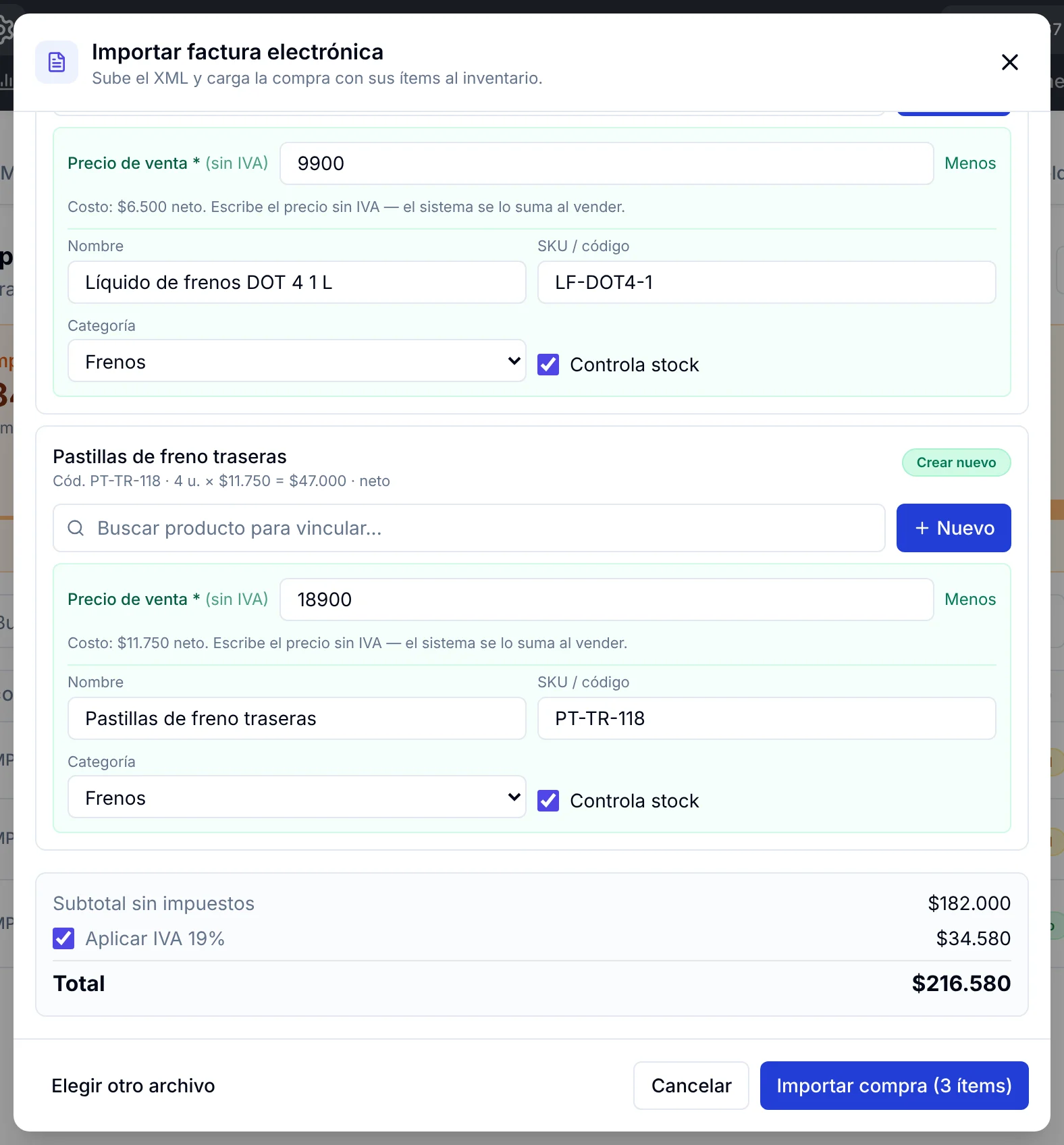Image resolution: width=1064 pixels, height=1145 pixels.
Task: Collapse details with Menos beside price 18900
Action: [x=970, y=600]
